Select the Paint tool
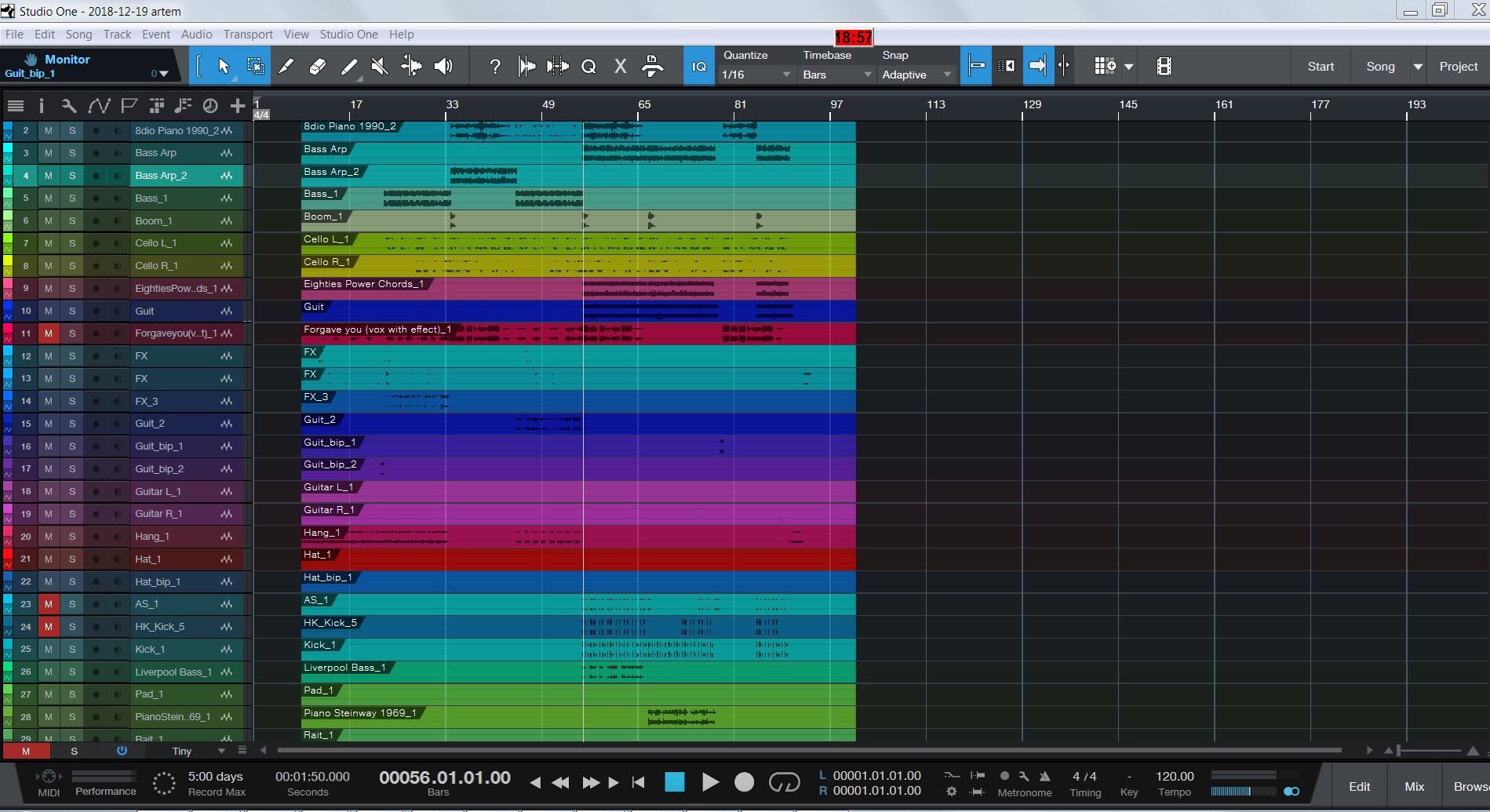Image resolution: width=1490 pixels, height=812 pixels. (x=349, y=67)
